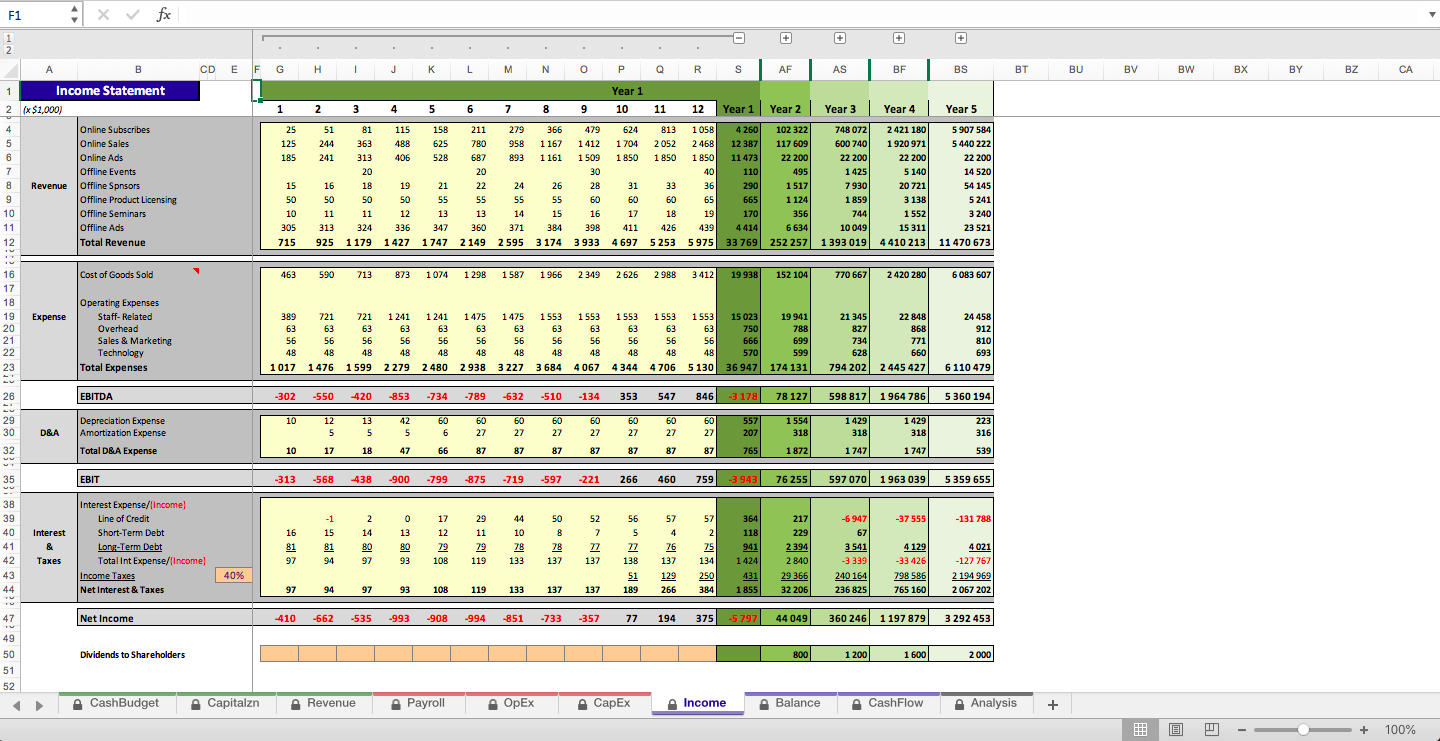The width and height of the screenshot is (1440, 741).
Task: Click the 40% income tax rate cell
Action: click(x=233, y=575)
